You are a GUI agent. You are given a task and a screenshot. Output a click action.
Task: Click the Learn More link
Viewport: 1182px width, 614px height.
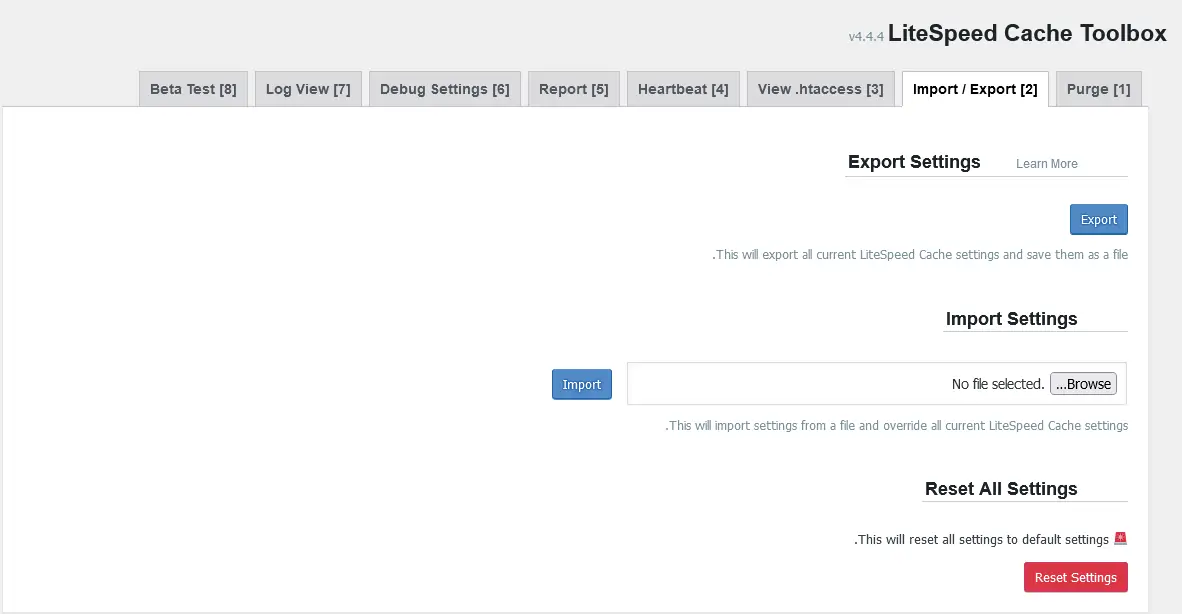coord(1046,163)
